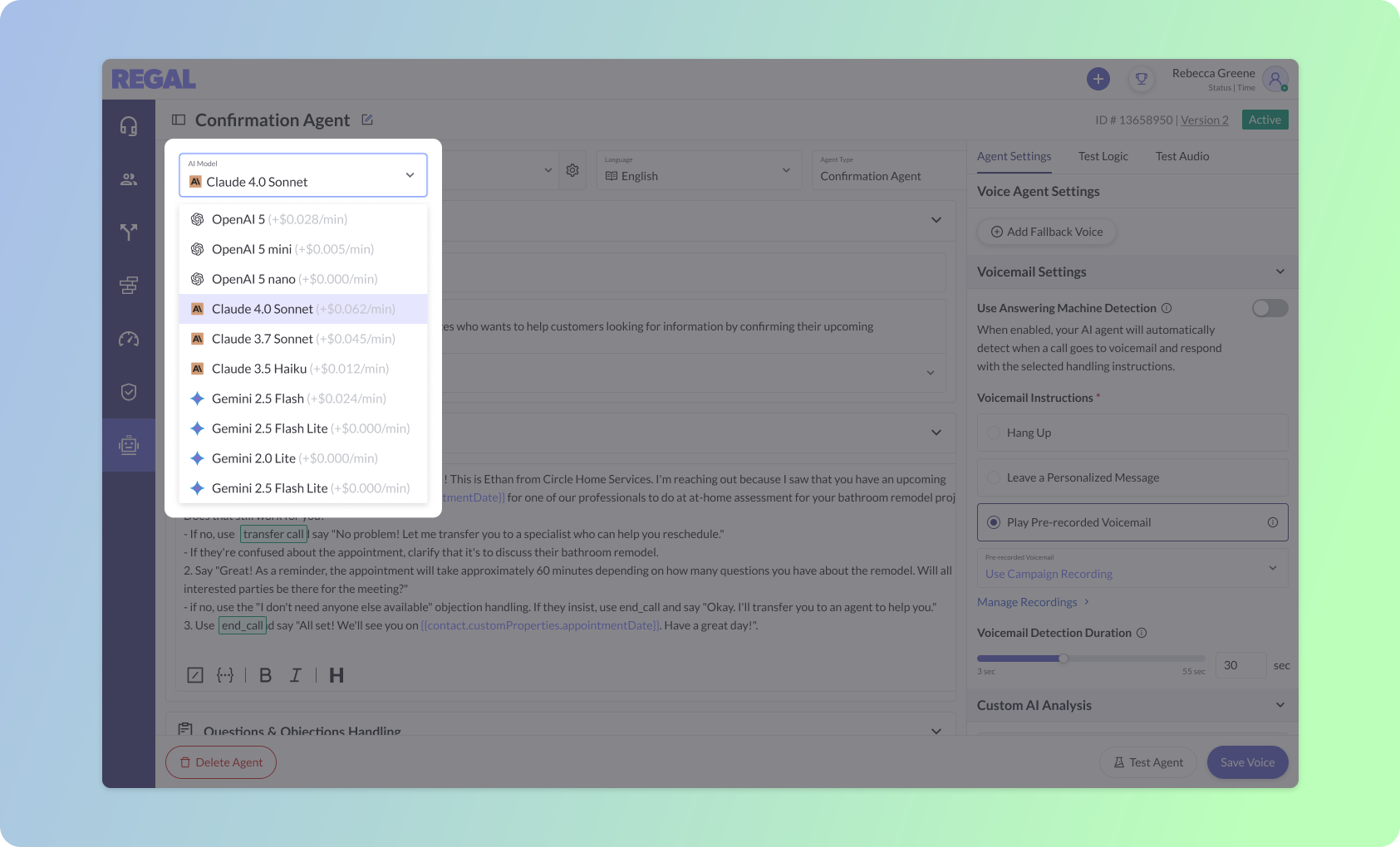Apply italic formatting with I icon

click(296, 675)
